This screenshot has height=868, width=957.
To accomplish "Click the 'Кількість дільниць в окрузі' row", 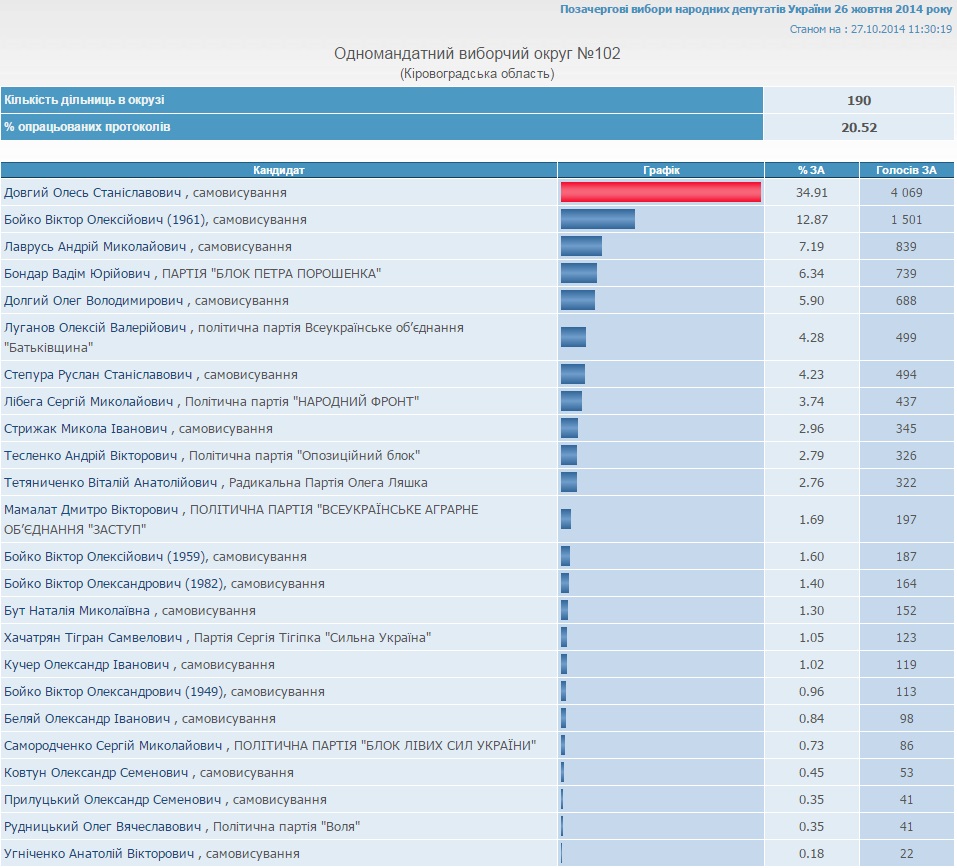I will 84,100.
